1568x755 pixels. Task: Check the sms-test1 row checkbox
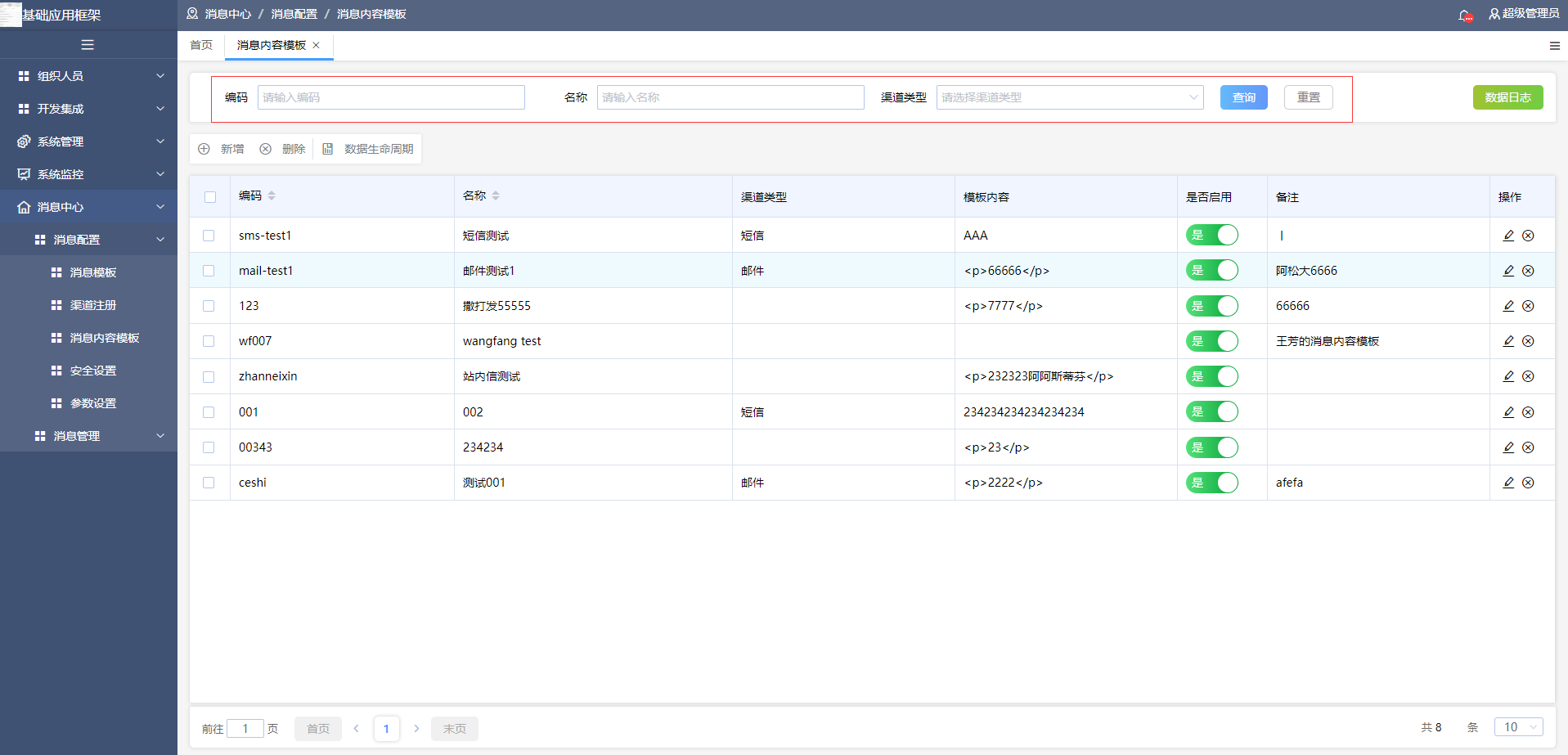(209, 236)
